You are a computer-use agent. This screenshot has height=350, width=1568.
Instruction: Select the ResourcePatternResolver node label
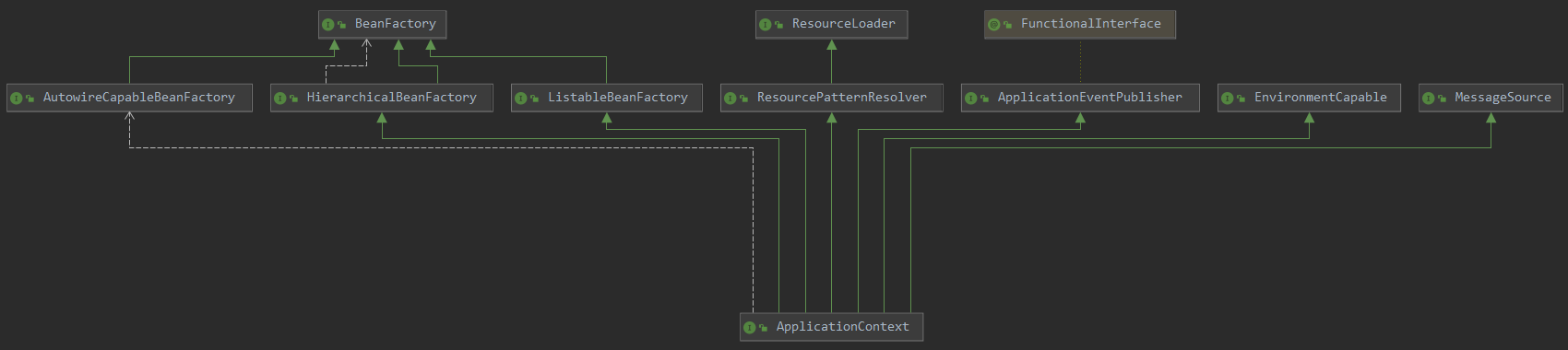(x=842, y=98)
